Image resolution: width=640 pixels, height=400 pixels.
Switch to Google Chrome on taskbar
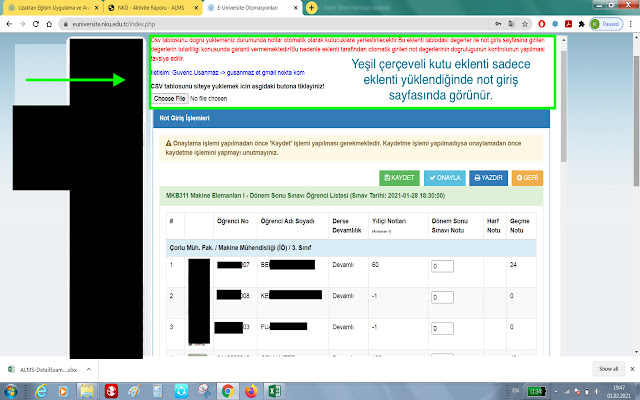click(x=227, y=391)
